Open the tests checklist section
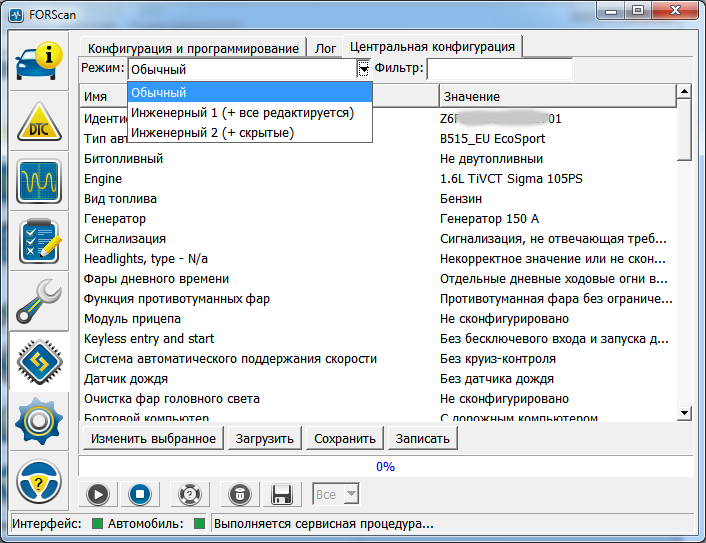The image size is (706, 543). pyautogui.click(x=39, y=241)
